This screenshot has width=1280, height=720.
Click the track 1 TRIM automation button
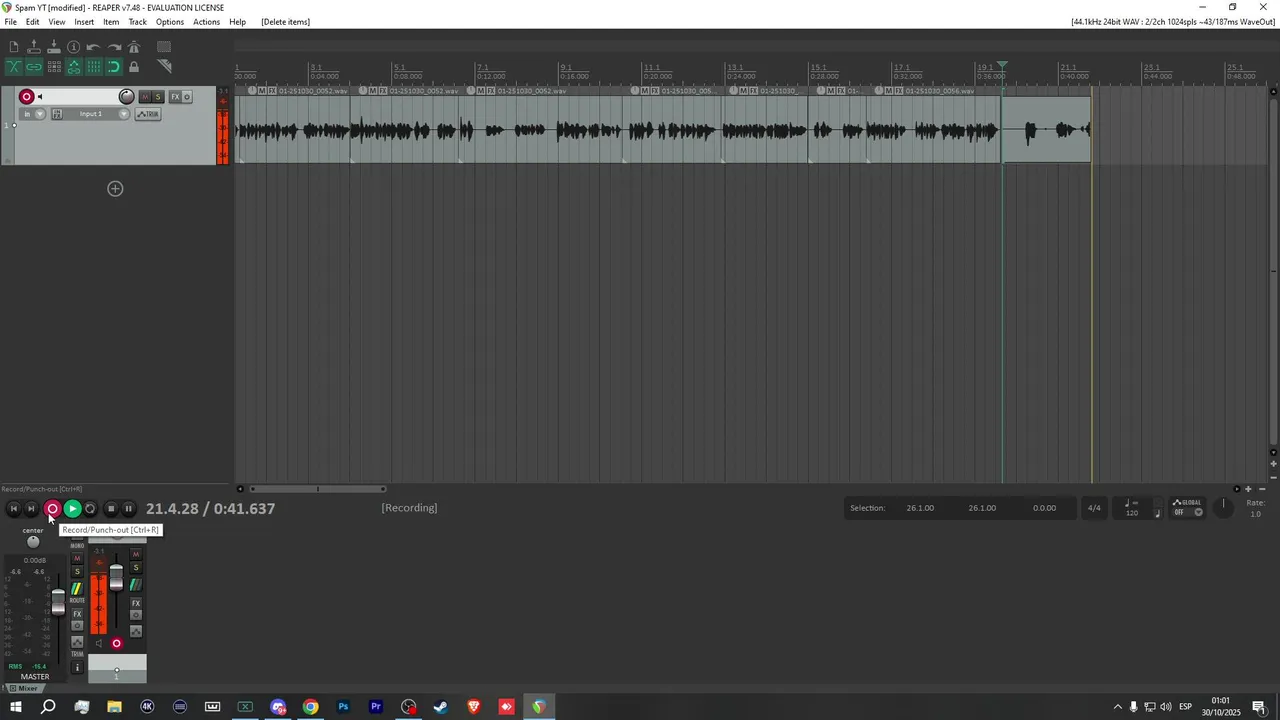148,114
